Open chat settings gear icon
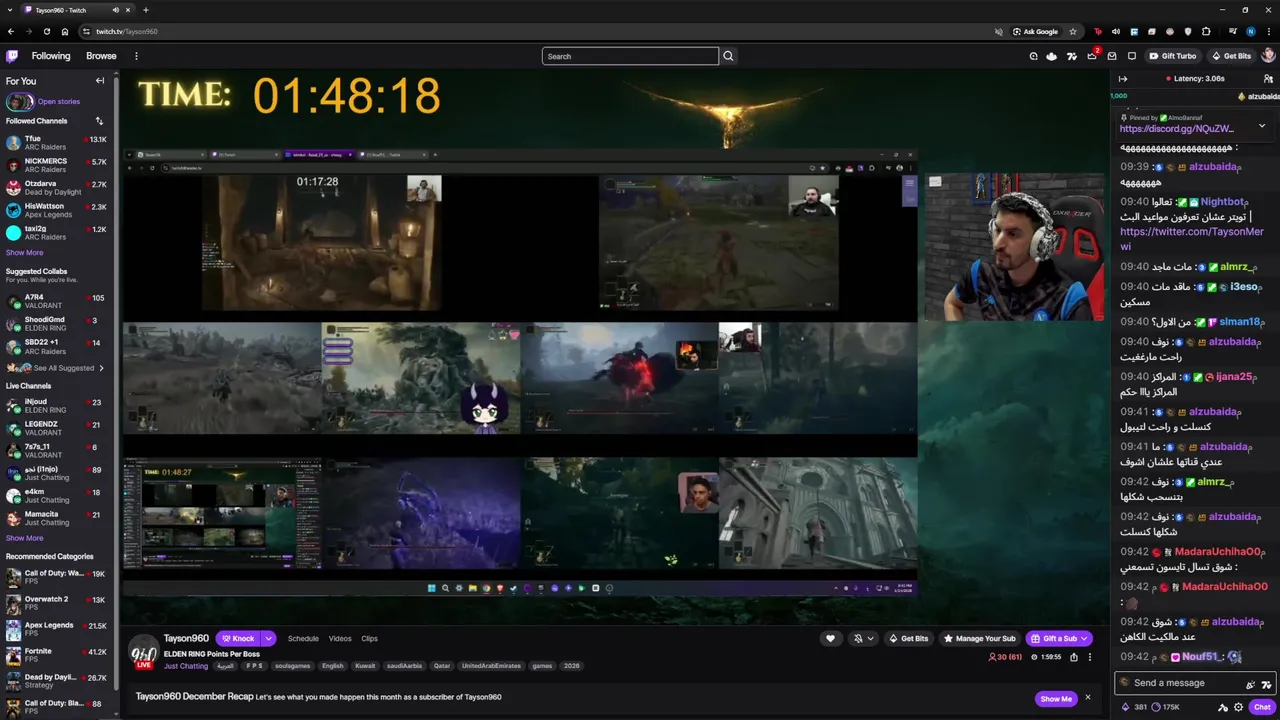1280x720 pixels. tap(1238, 707)
